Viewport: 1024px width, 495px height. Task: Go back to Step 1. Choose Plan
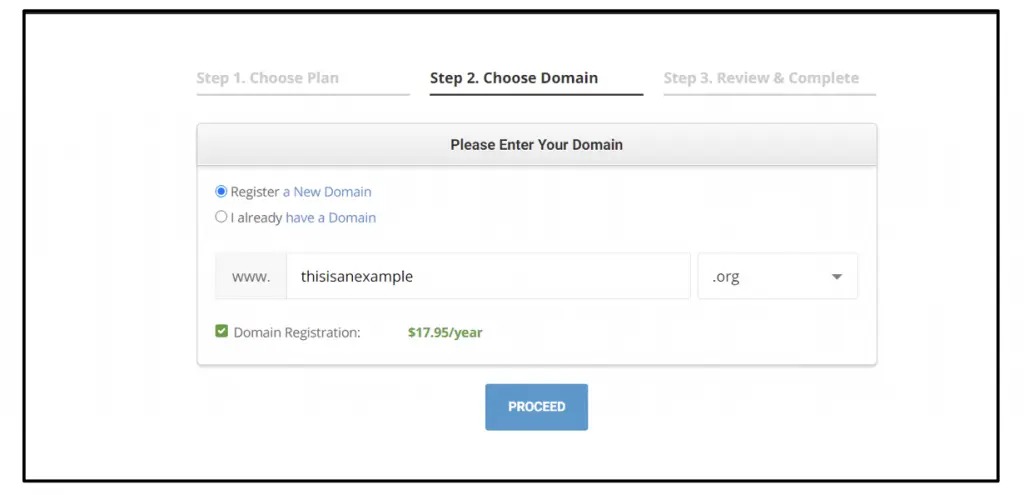267,78
